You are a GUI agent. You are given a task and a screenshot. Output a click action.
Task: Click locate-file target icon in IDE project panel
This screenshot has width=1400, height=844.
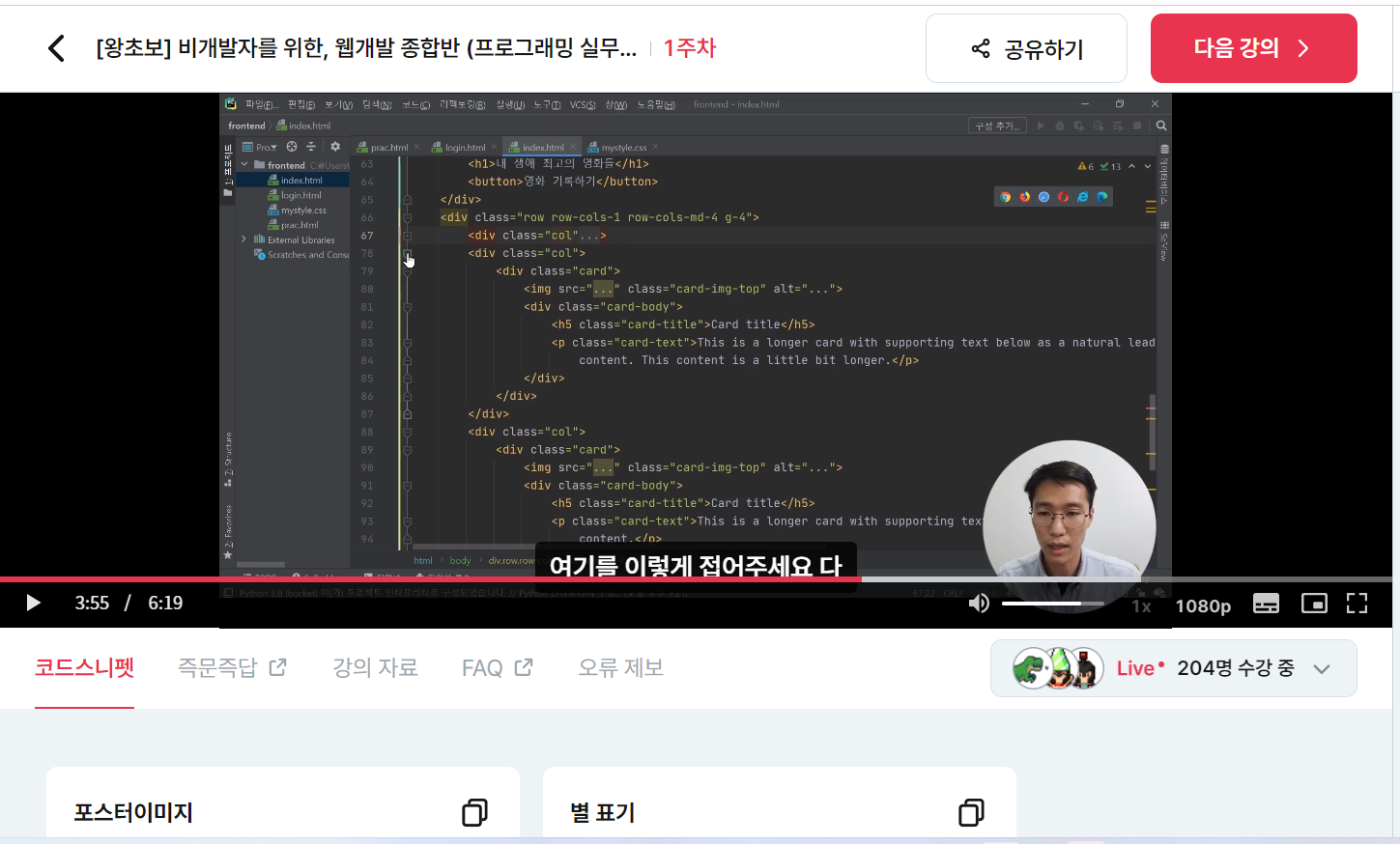292,147
